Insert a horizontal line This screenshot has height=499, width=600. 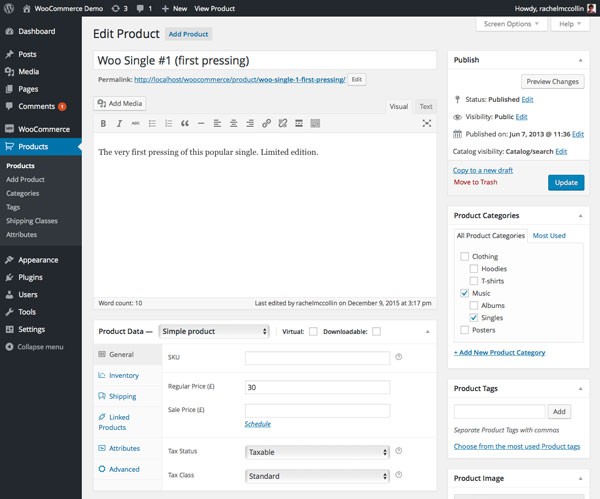point(201,123)
